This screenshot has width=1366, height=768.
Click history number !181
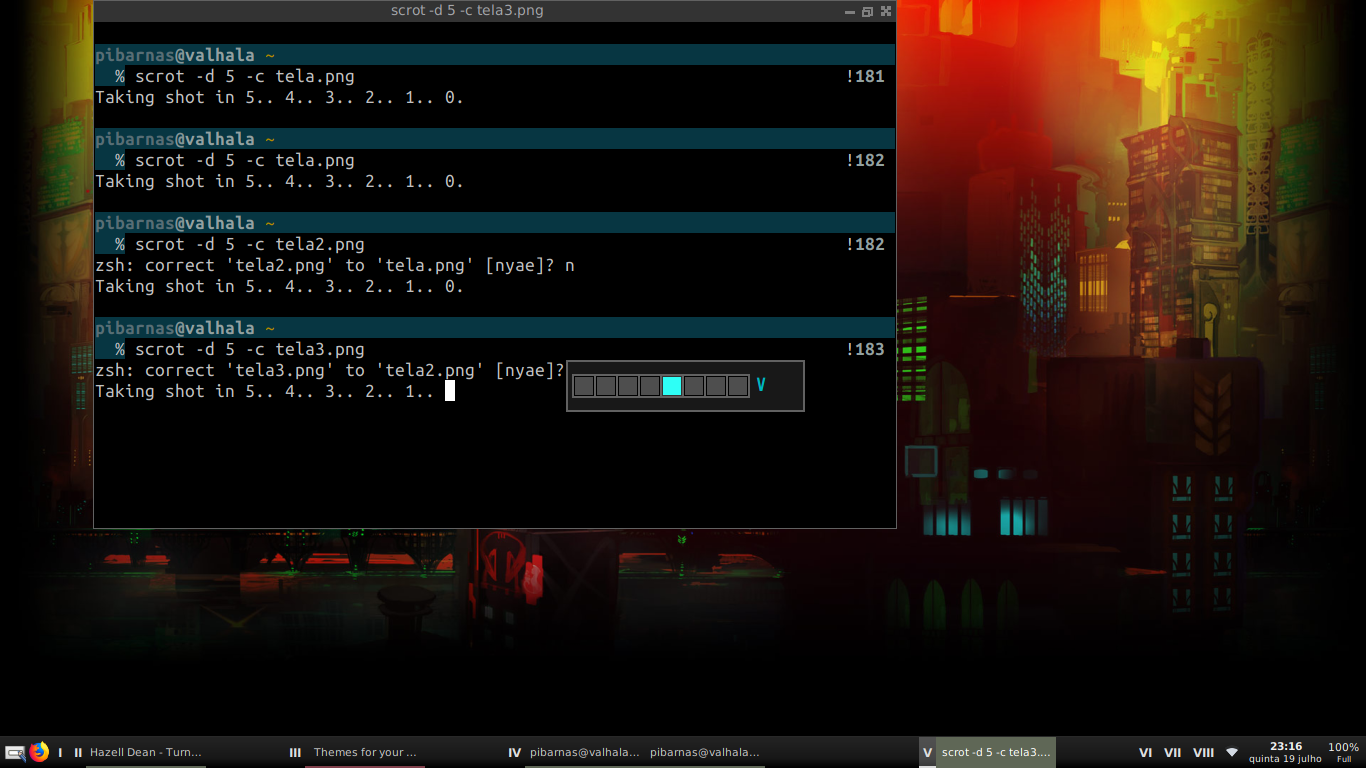click(865, 76)
